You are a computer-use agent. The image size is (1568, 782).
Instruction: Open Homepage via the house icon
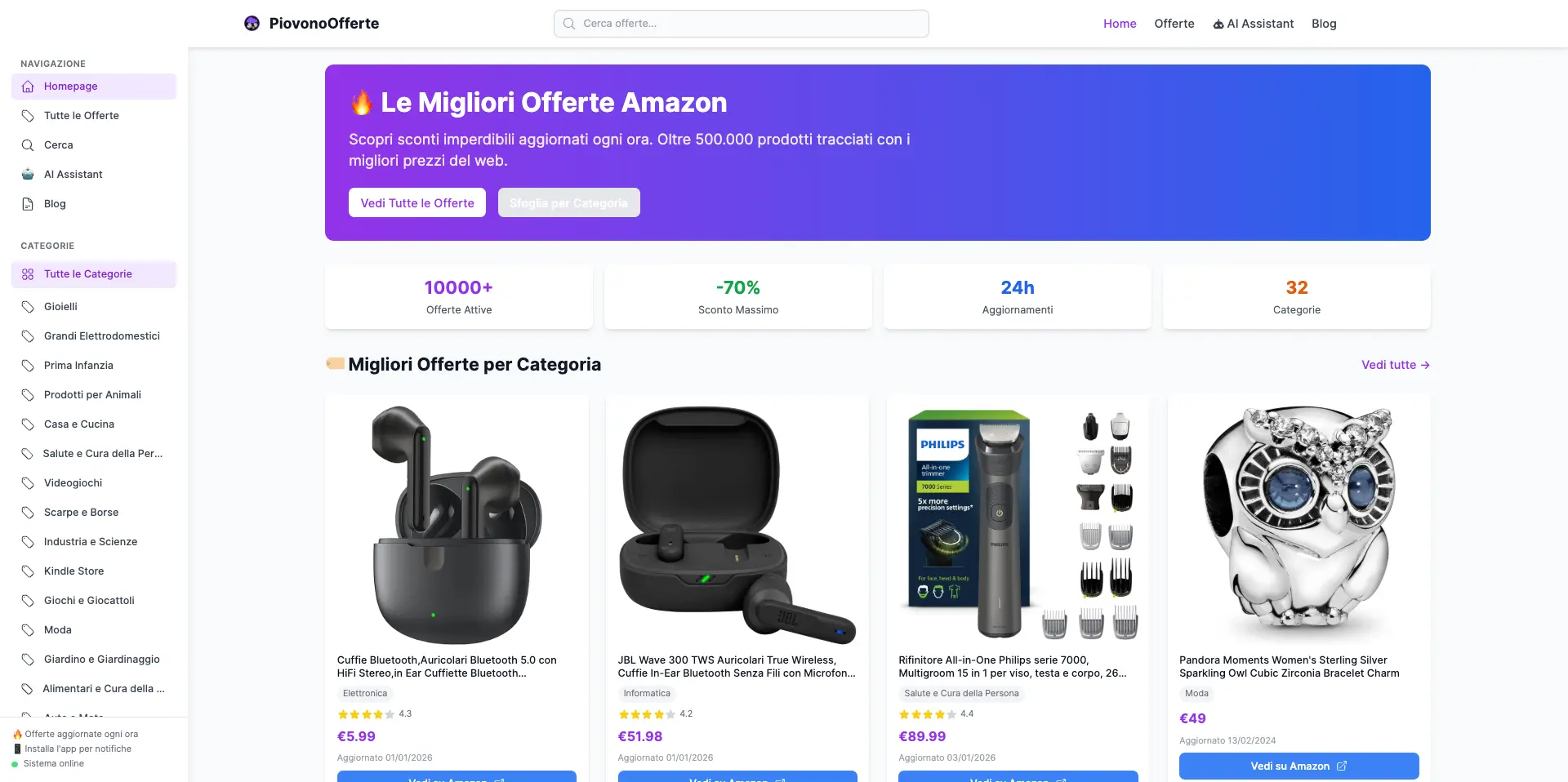pyautogui.click(x=28, y=87)
